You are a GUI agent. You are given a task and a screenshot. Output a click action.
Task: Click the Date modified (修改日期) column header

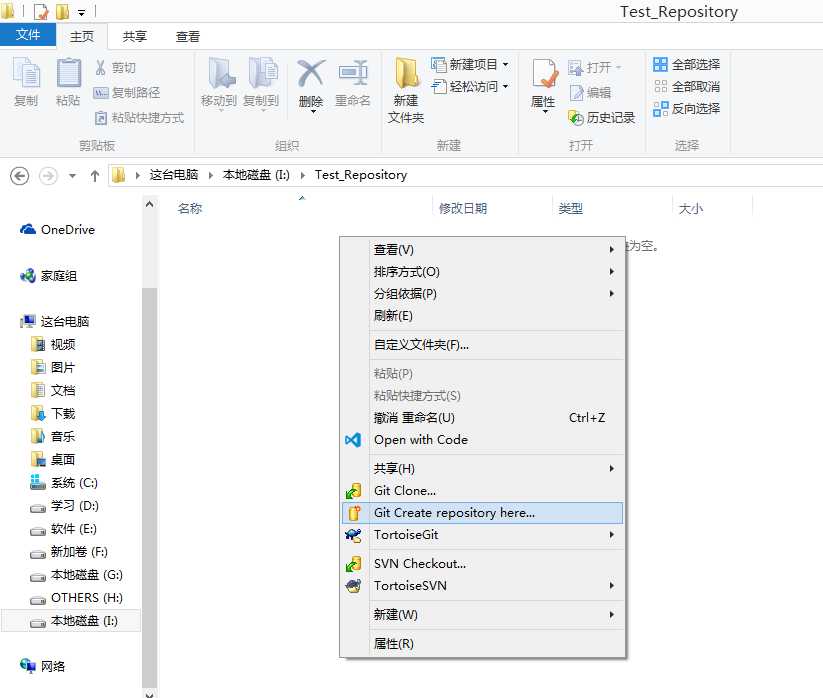click(x=463, y=208)
